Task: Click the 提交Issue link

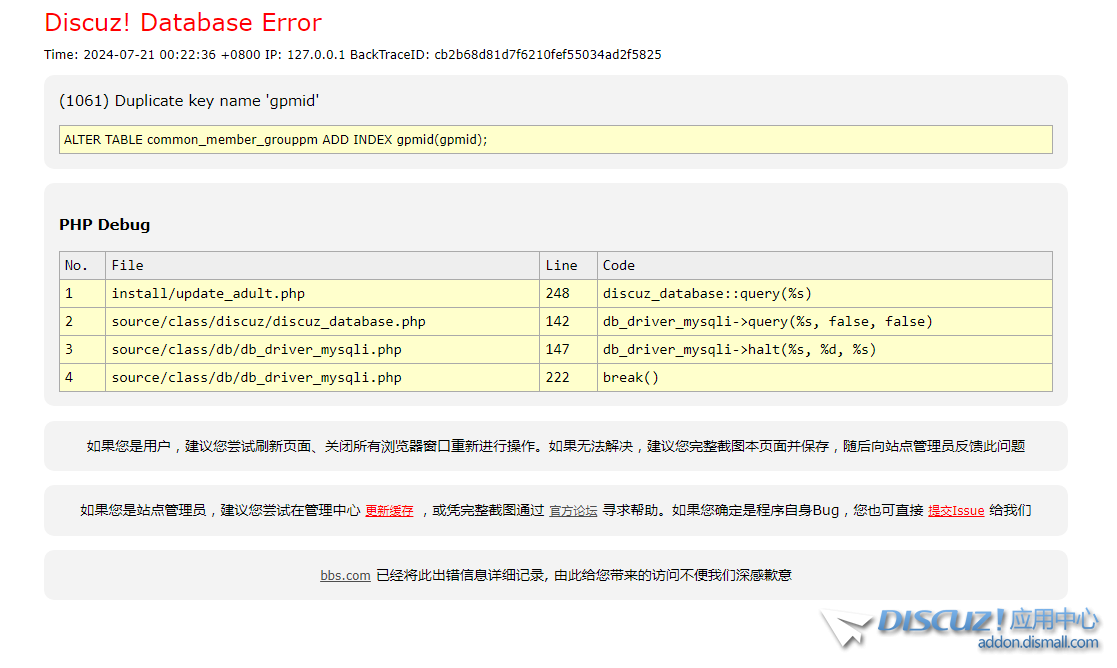Action: tap(956, 511)
